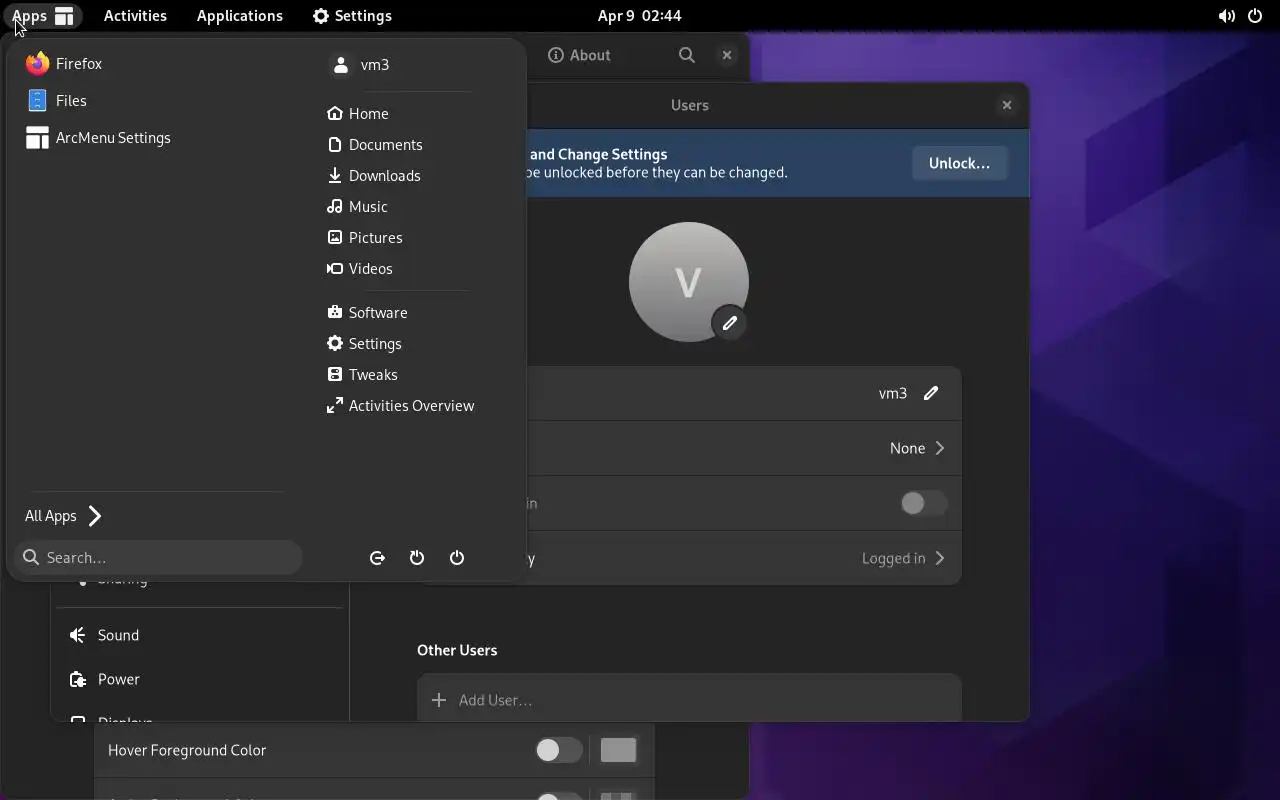
Task: Click the restart icon in ArcMenu
Action: pos(417,558)
